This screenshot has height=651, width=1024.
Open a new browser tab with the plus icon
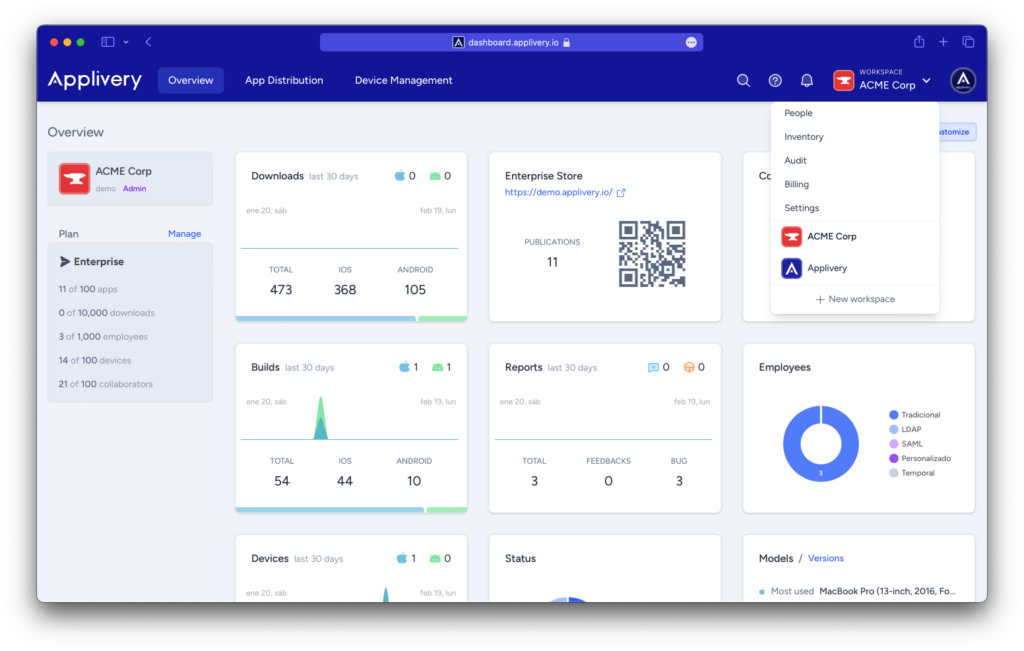[943, 42]
